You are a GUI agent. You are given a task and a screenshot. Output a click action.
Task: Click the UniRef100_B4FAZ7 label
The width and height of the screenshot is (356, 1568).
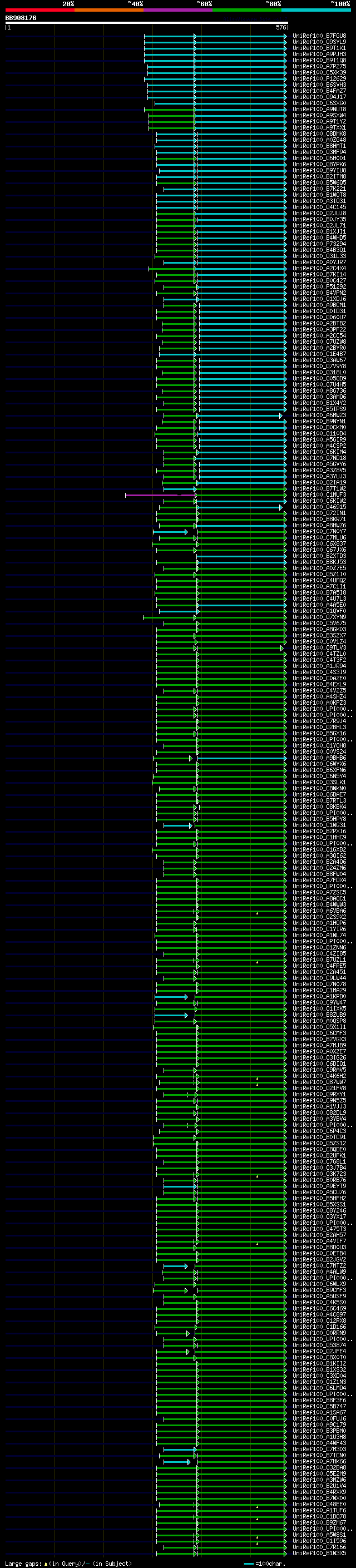coord(319,91)
